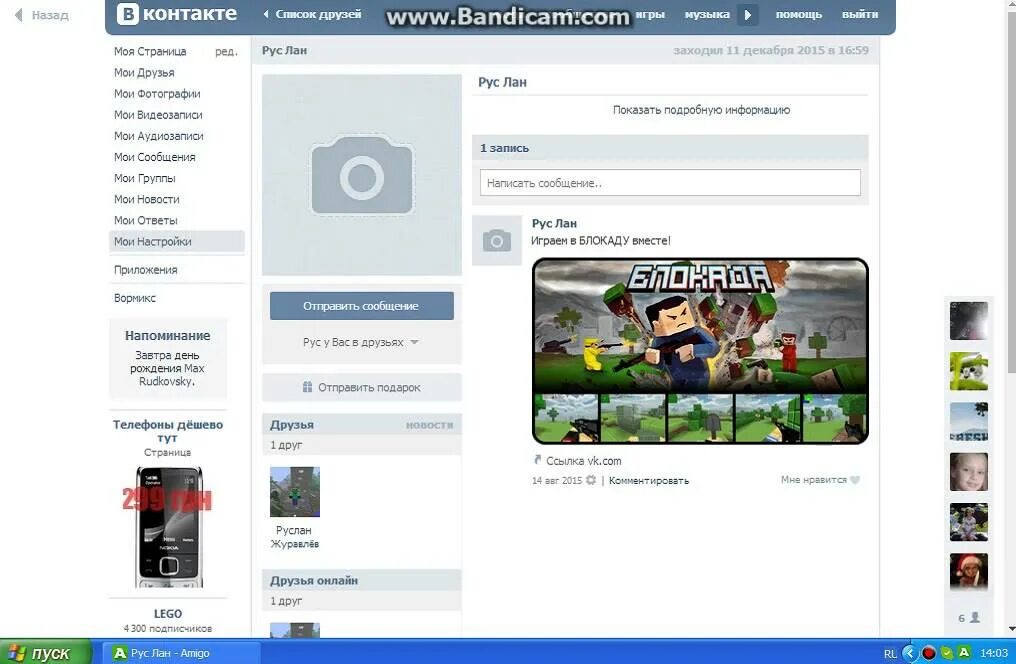Open Мои Фотографии in left menu
Image resolution: width=1016 pixels, height=664 pixels.
click(x=157, y=93)
